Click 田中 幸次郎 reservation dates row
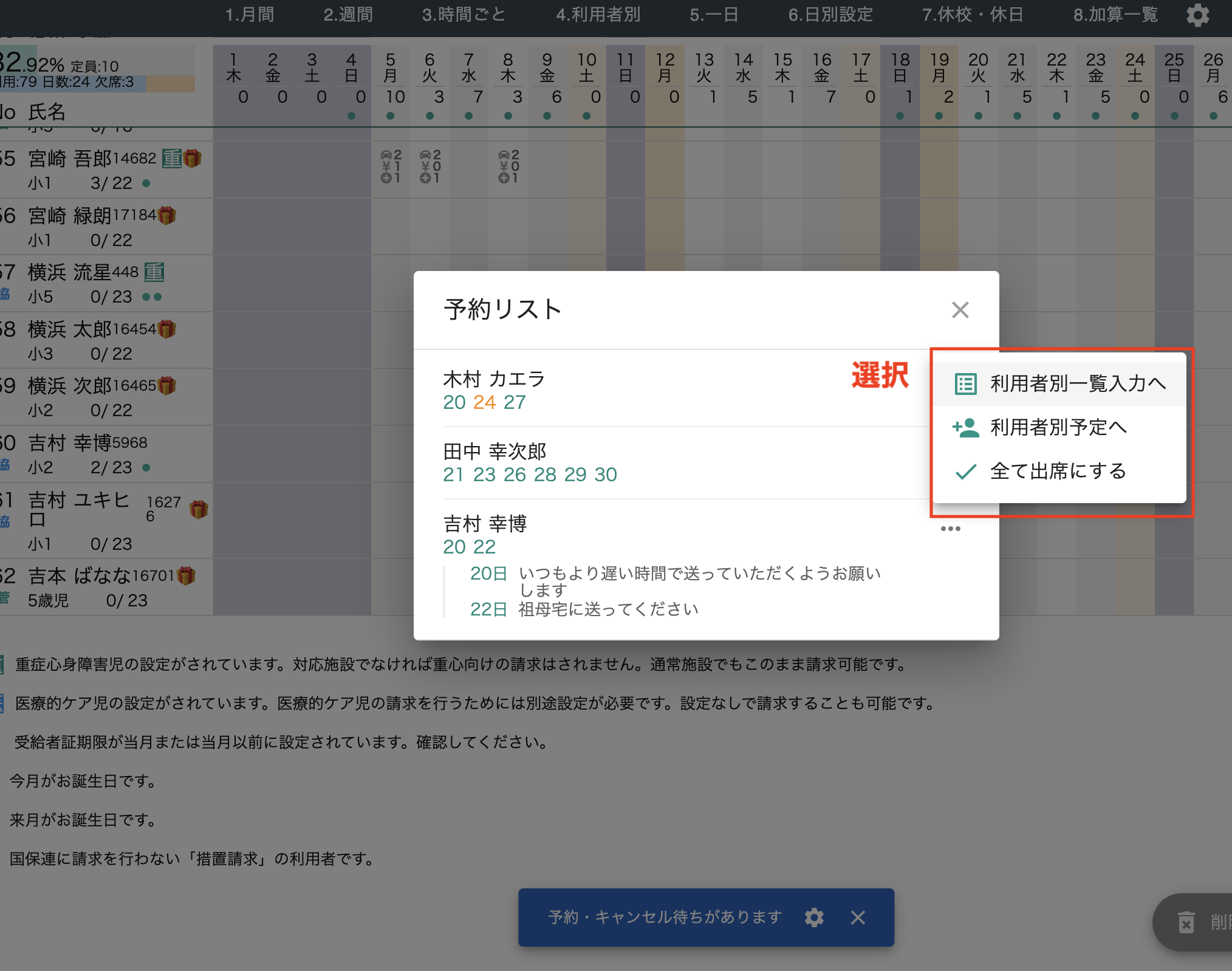Viewport: 1232px width, 971px height. pyautogui.click(x=530, y=475)
